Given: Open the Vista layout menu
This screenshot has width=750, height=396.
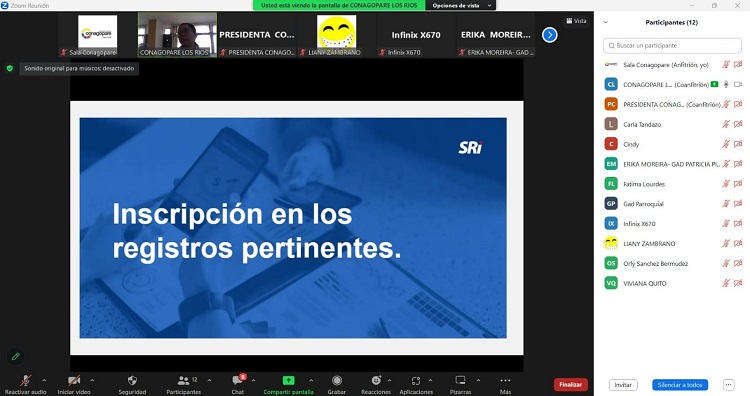Looking at the screenshot, I should pyautogui.click(x=576, y=21).
